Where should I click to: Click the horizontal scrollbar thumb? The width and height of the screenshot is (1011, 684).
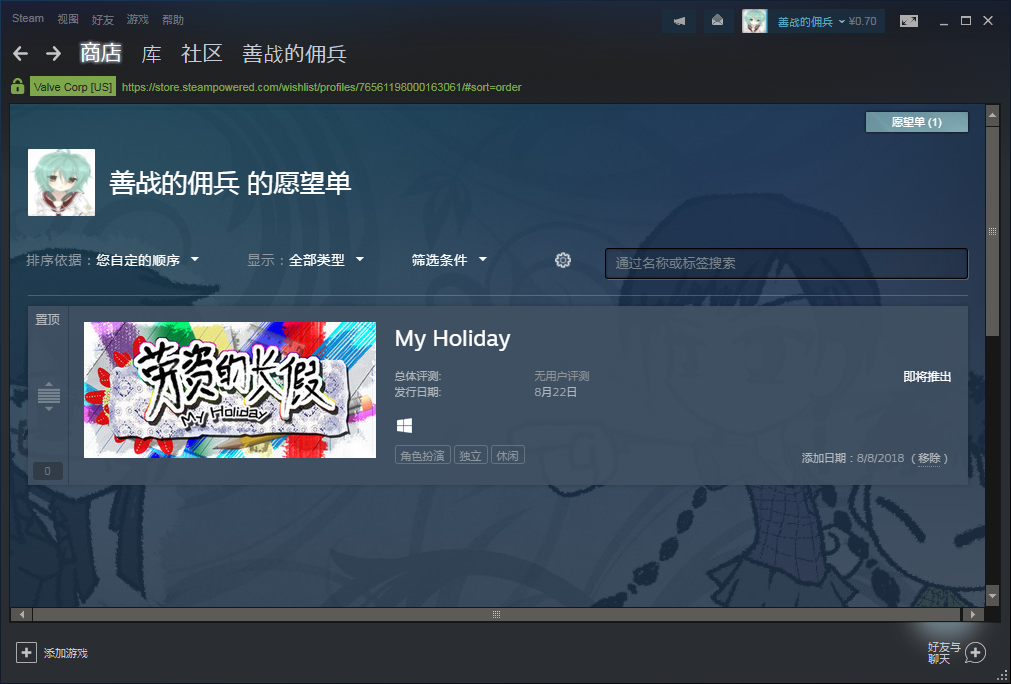(496, 614)
